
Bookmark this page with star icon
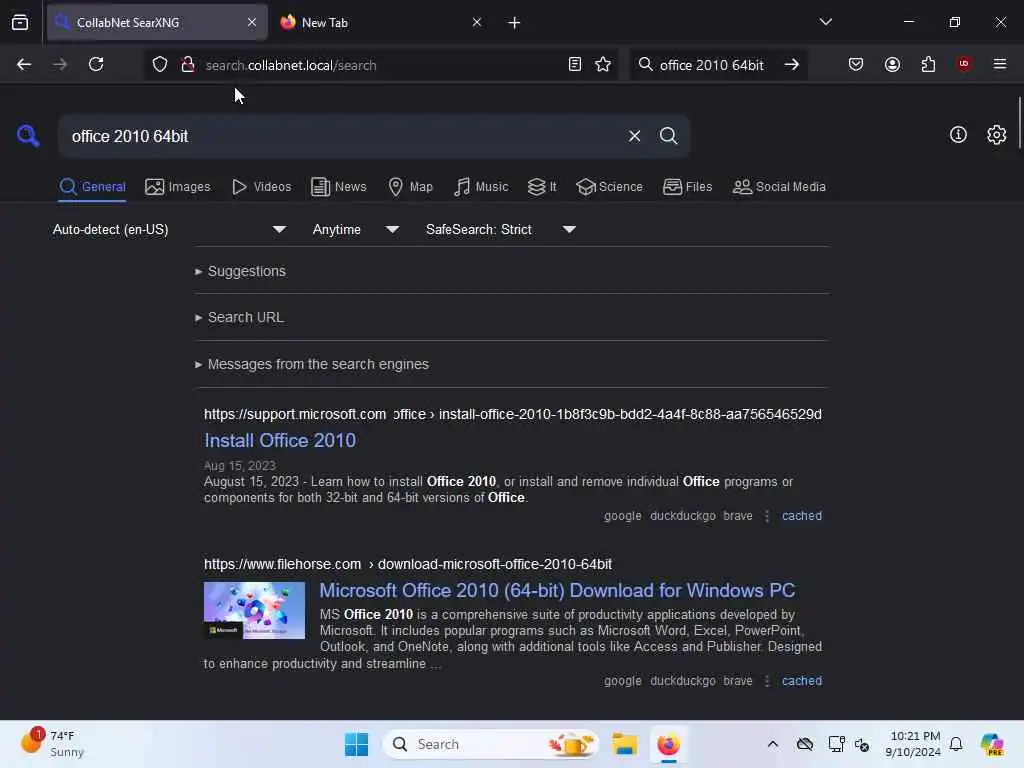[x=603, y=64]
